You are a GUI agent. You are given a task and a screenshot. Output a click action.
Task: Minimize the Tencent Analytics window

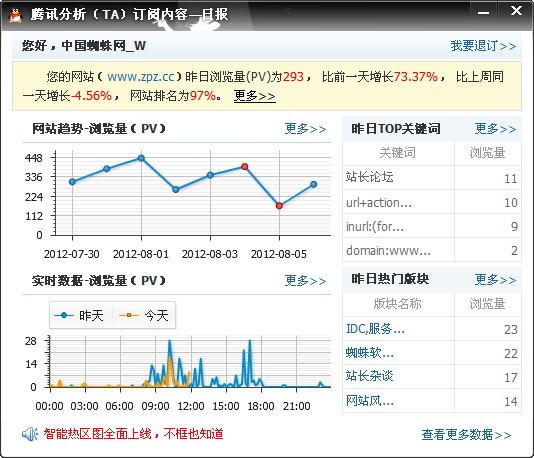(483, 13)
